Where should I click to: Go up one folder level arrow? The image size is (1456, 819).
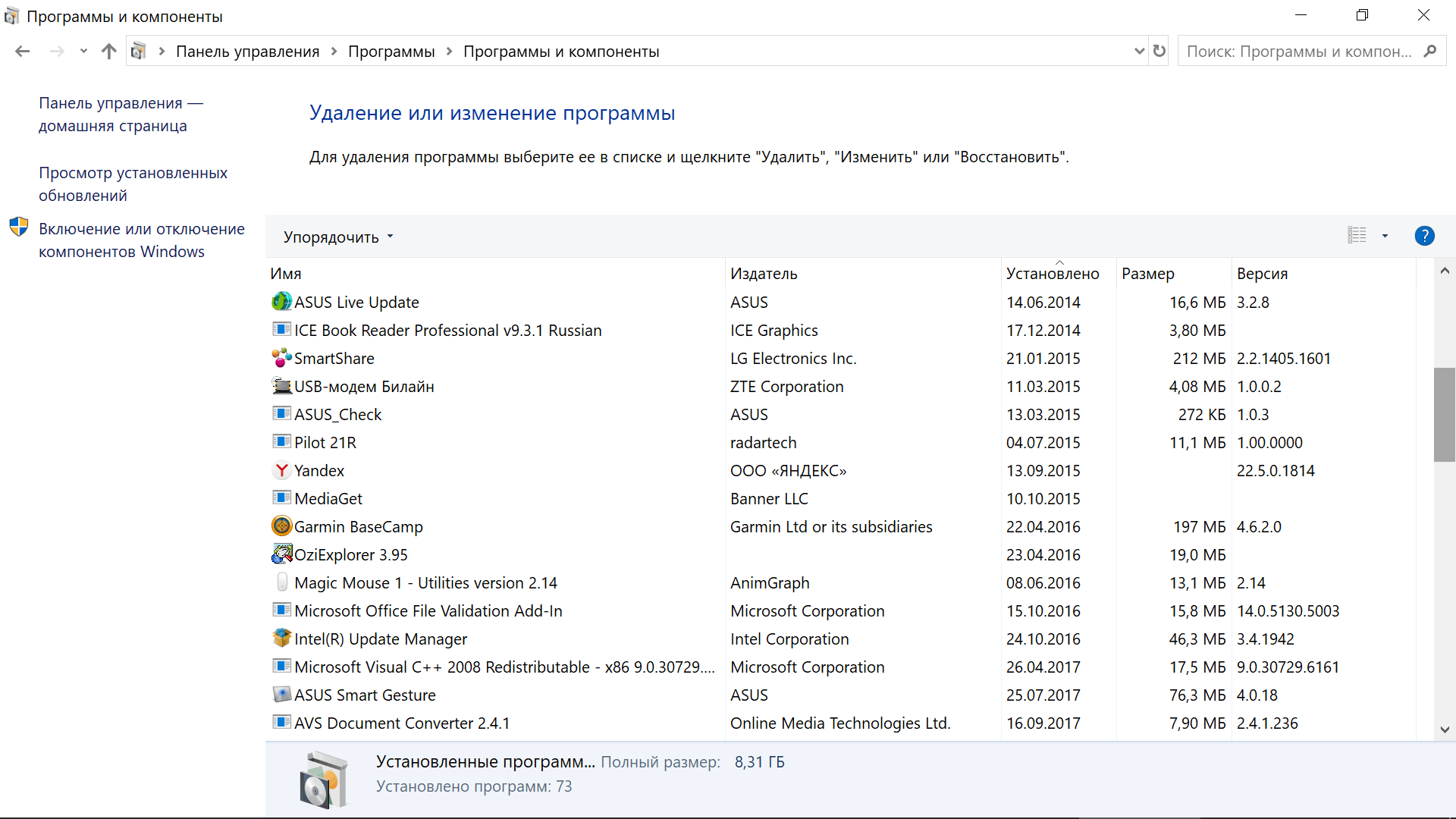coord(109,51)
